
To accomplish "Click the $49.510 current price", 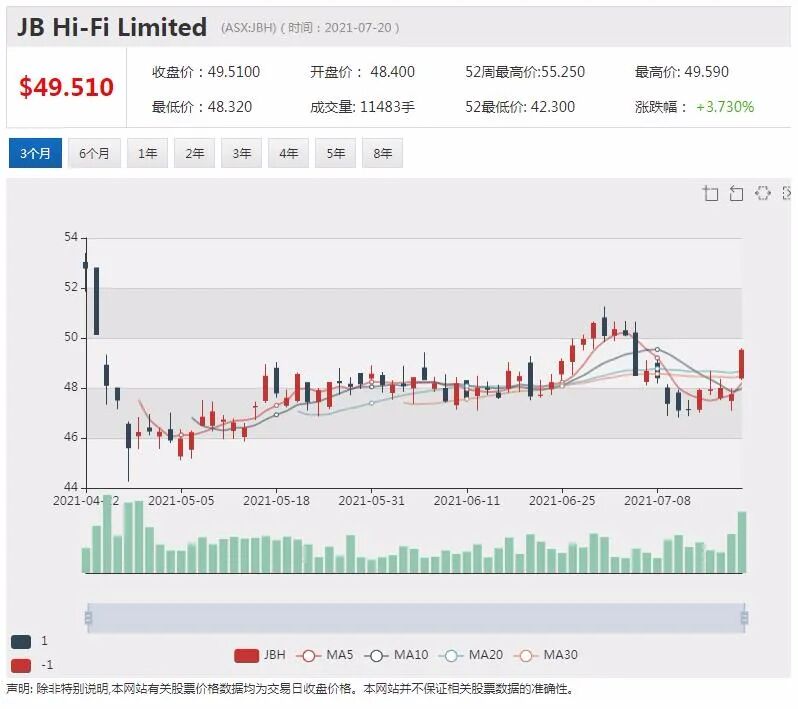I will coord(67,87).
